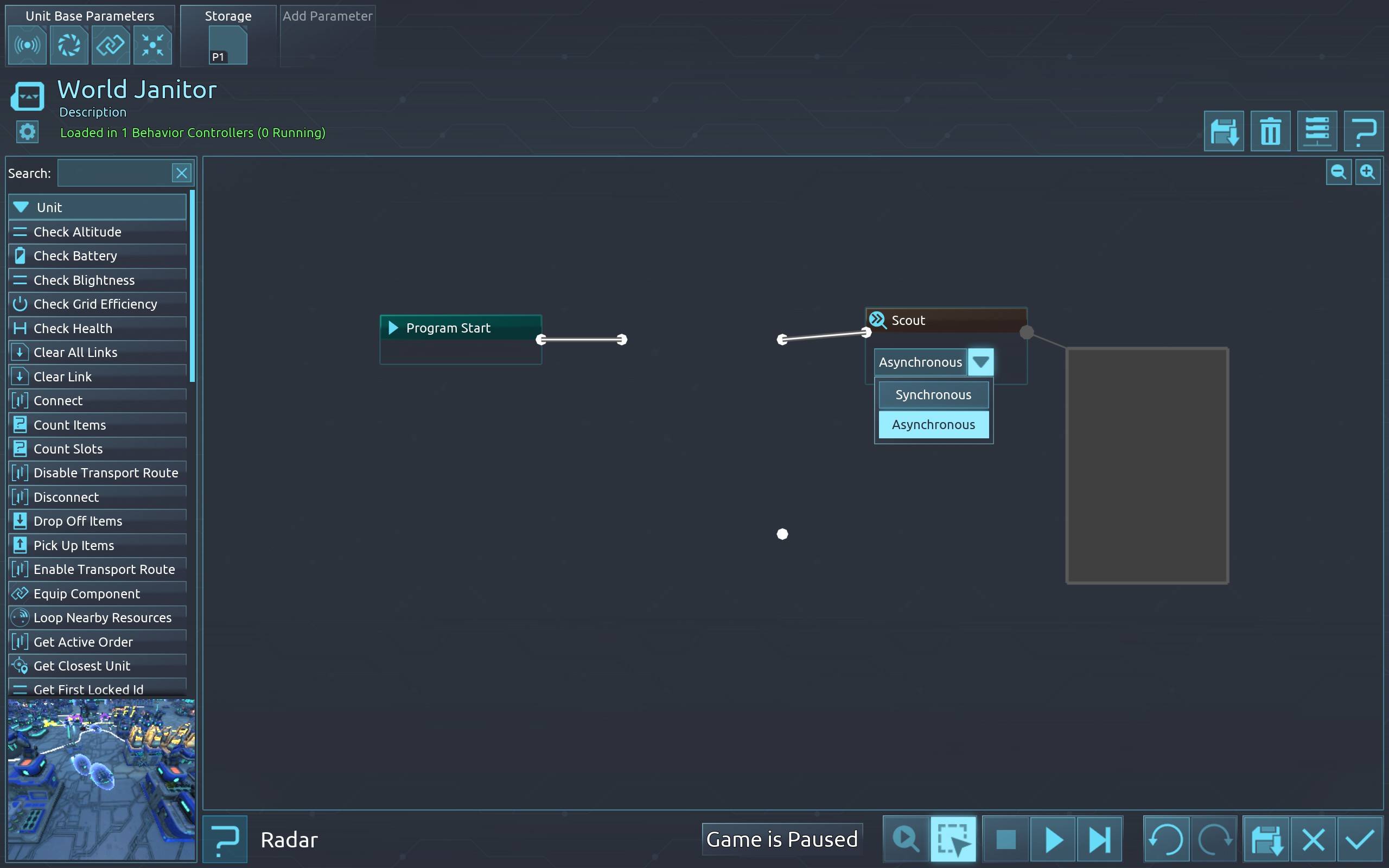Click the zoom out magnifier icon

click(x=1338, y=172)
